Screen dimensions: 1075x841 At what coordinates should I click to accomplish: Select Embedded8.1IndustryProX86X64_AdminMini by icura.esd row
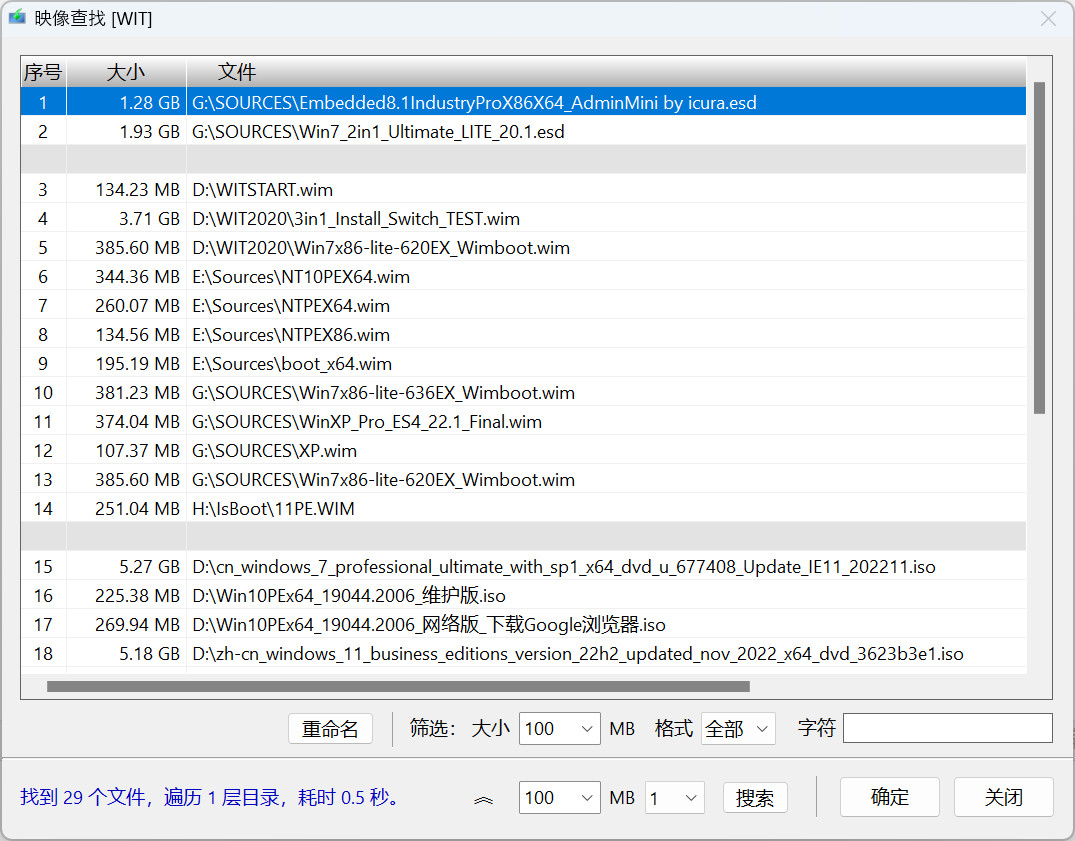[x=523, y=103]
